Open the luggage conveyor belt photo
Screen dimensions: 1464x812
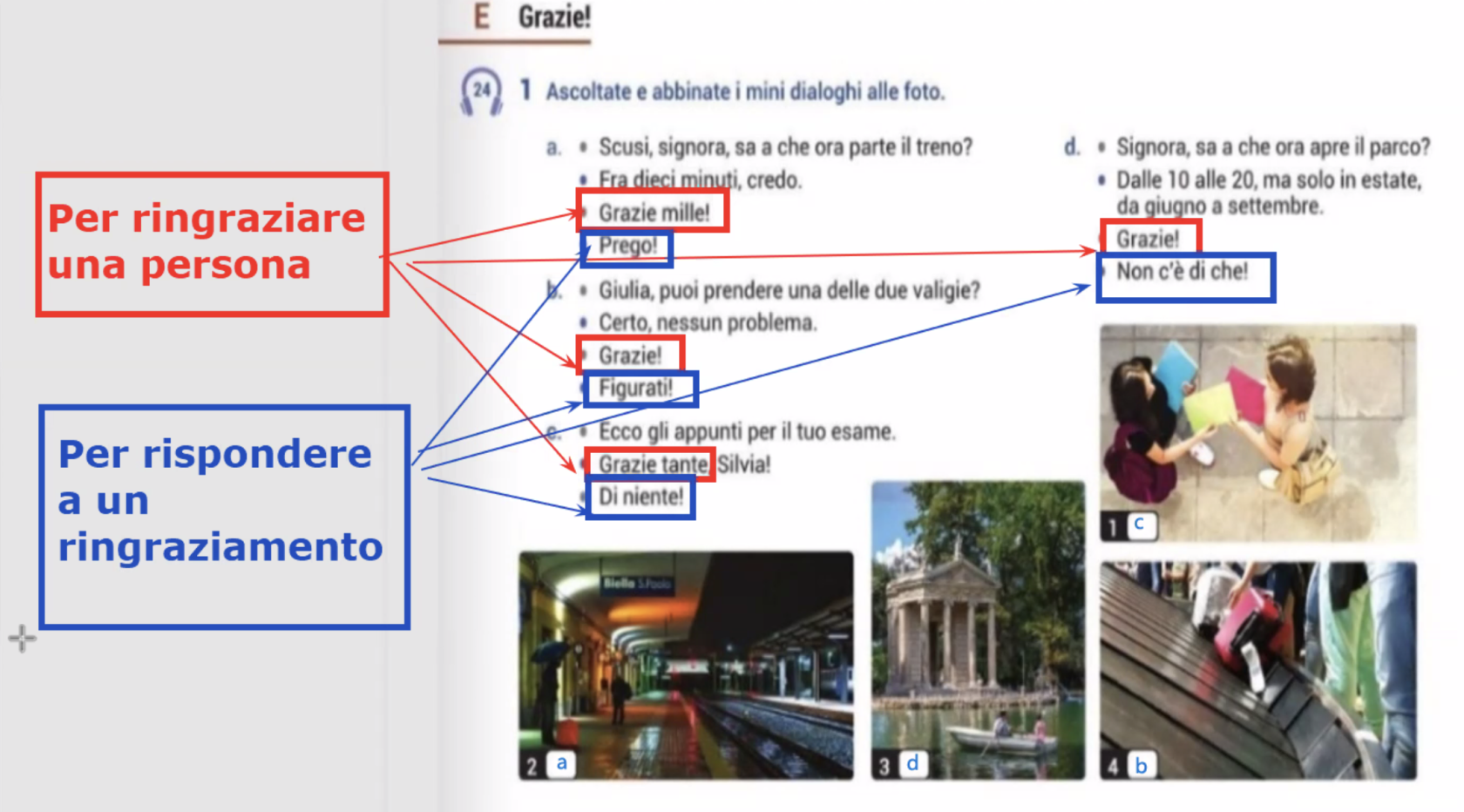pyautogui.click(x=1257, y=669)
